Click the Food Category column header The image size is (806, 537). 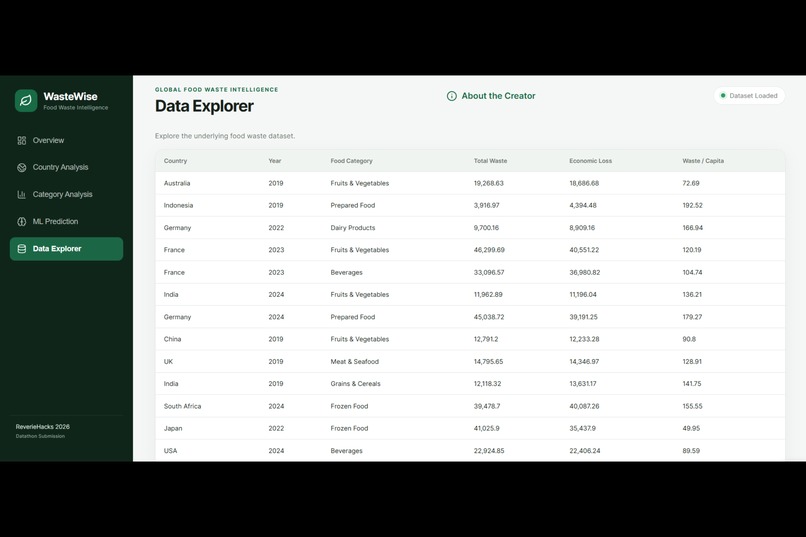click(x=351, y=161)
